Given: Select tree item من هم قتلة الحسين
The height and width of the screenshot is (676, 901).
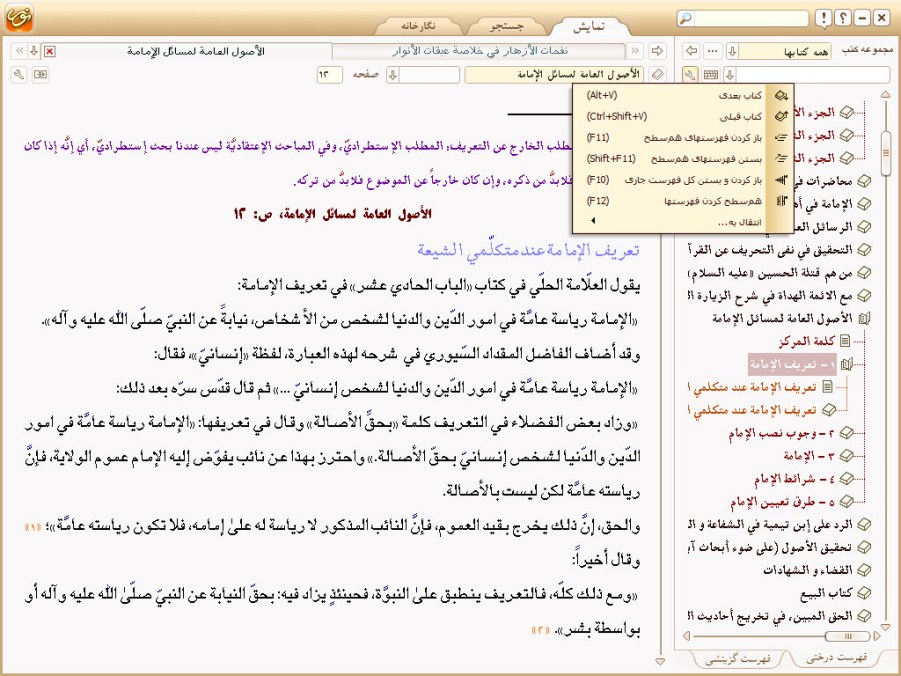Looking at the screenshot, I should coord(770,272).
